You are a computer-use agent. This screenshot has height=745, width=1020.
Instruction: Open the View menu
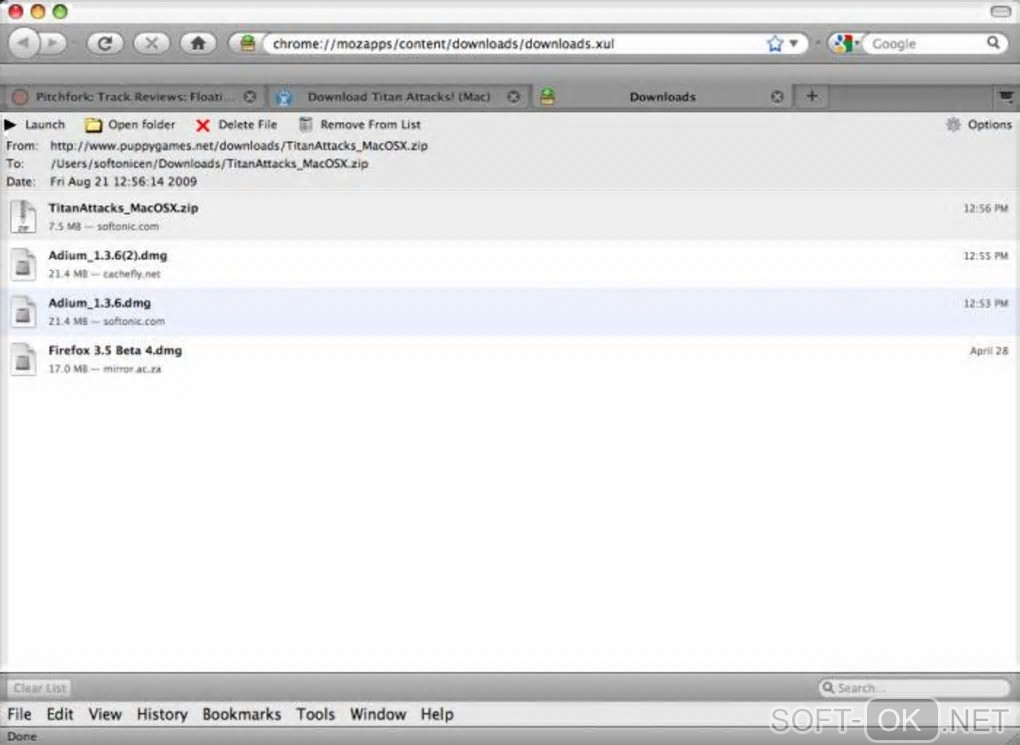click(105, 714)
